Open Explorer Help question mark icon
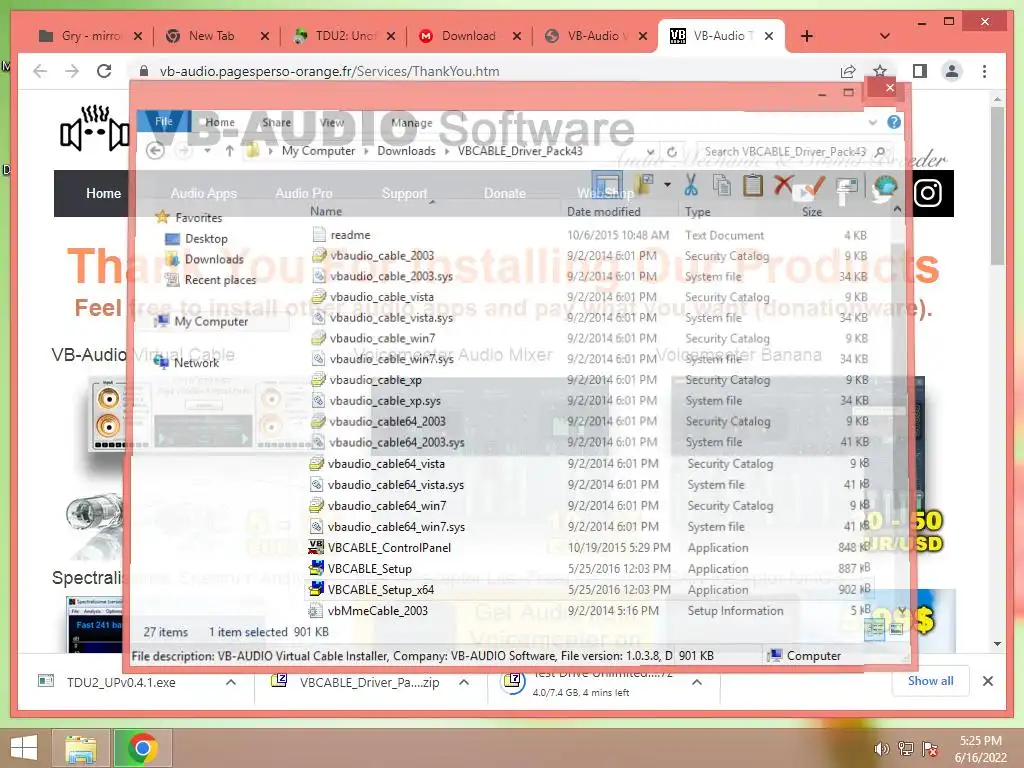This screenshot has height=768, width=1024. tap(894, 122)
